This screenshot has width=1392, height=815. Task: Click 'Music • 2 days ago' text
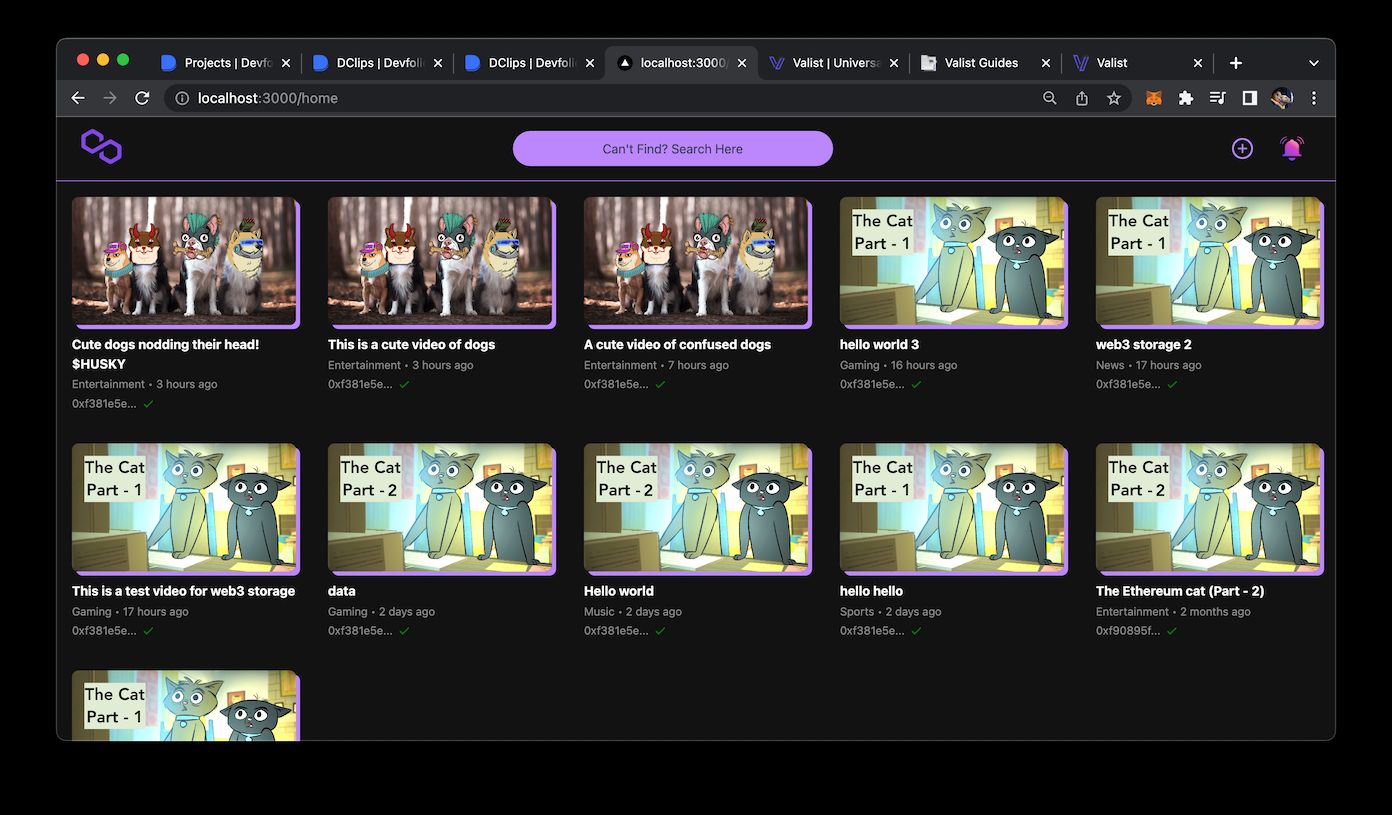tap(633, 611)
